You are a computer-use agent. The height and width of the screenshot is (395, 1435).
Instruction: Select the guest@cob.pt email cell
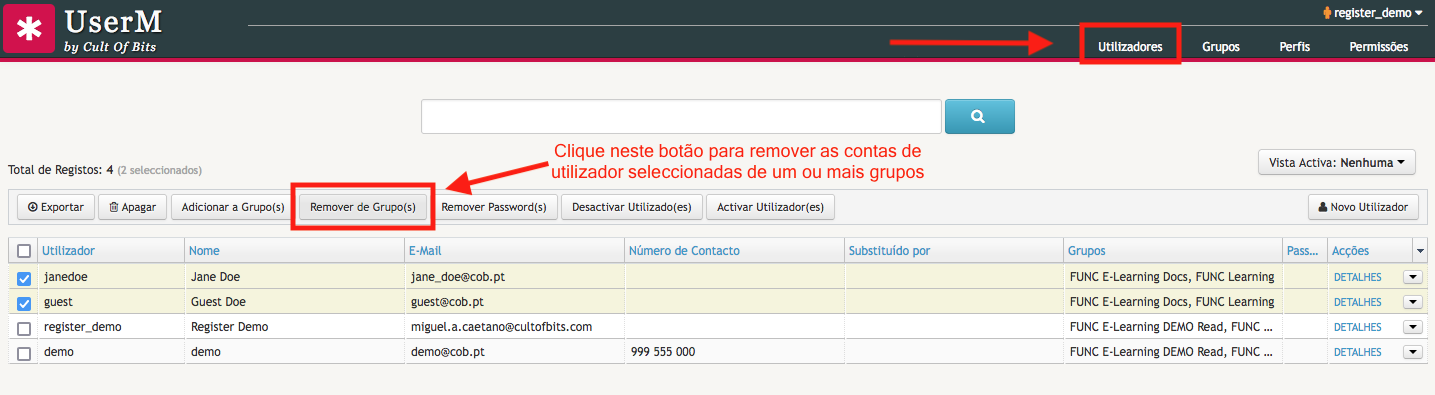(514, 302)
